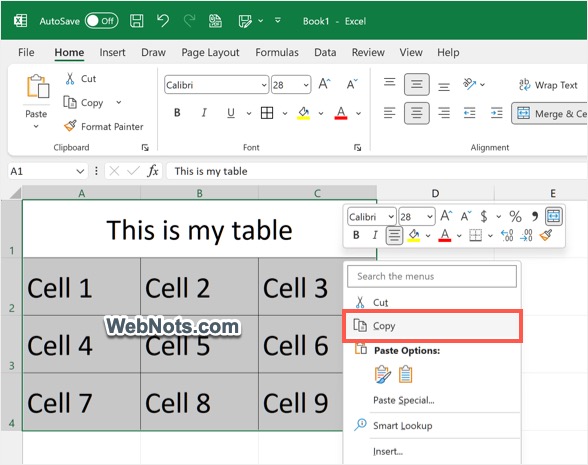Choose Copy from the context menu
588x465 pixels.
pyautogui.click(x=432, y=326)
